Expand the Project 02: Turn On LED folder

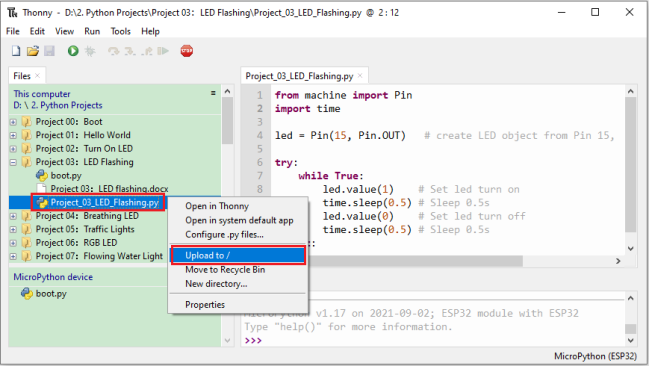click(x=13, y=149)
